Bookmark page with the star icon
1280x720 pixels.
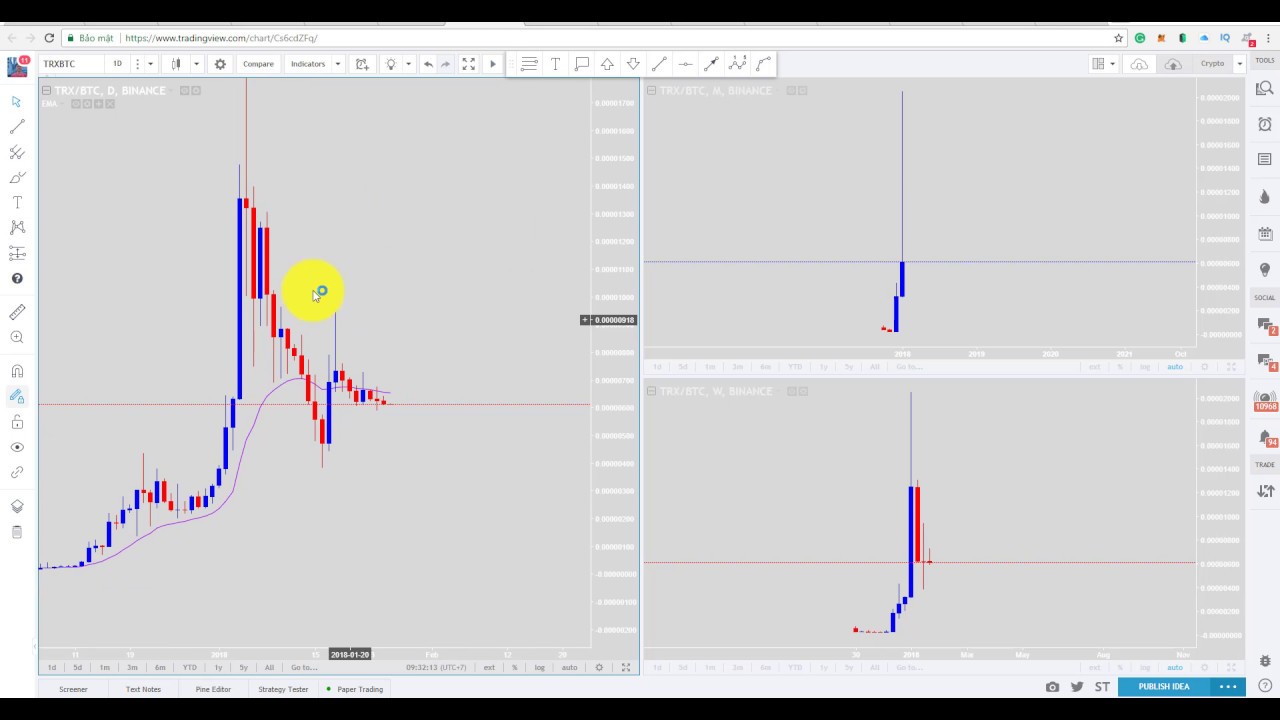pos(1119,38)
